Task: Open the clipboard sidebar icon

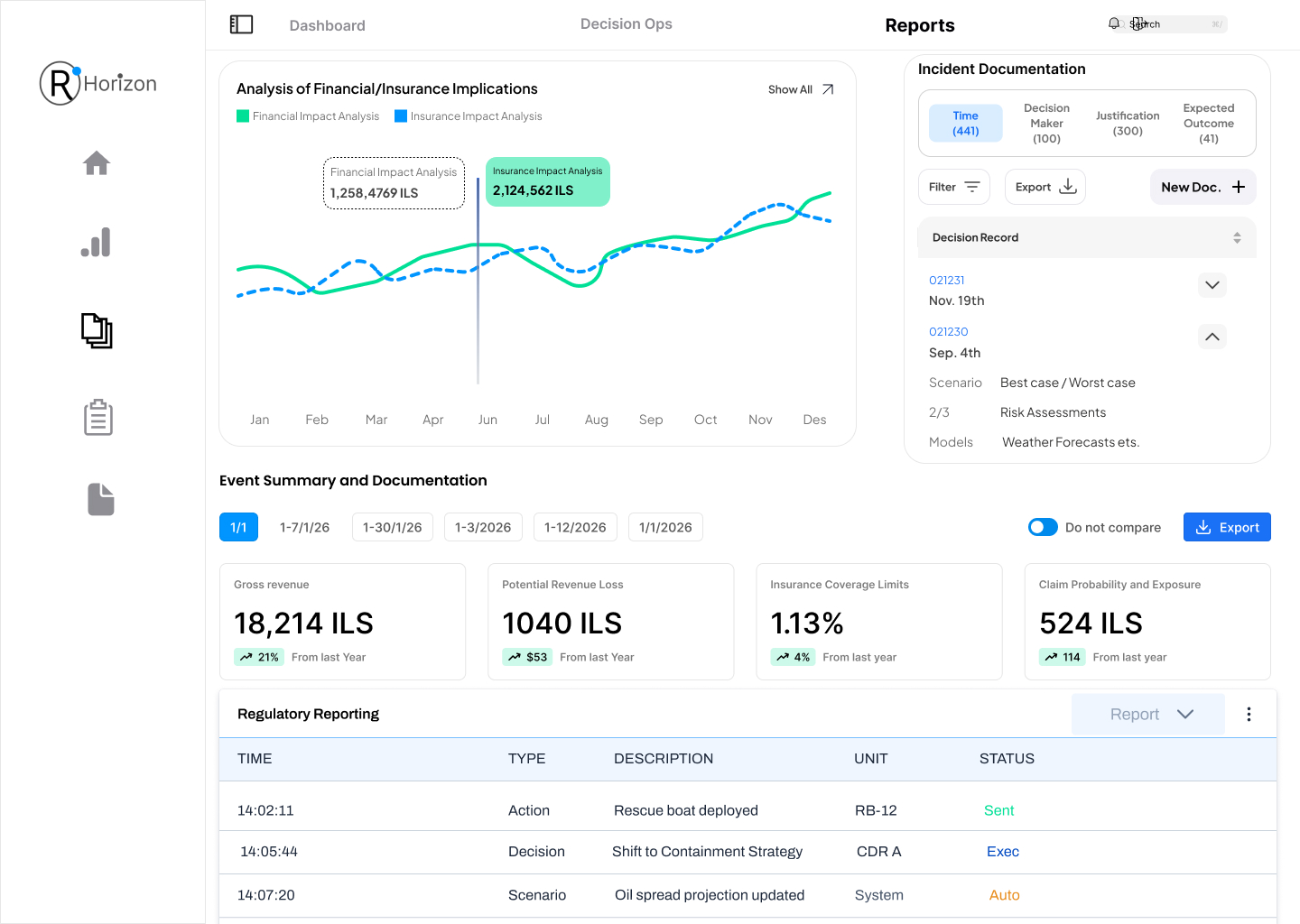Action: (97, 418)
